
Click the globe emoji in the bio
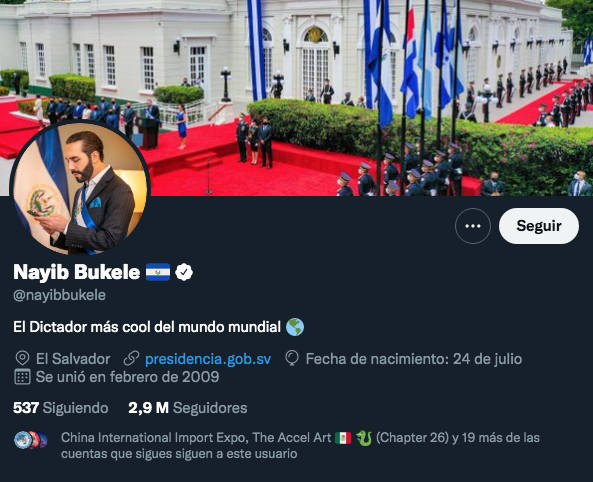click(x=295, y=327)
